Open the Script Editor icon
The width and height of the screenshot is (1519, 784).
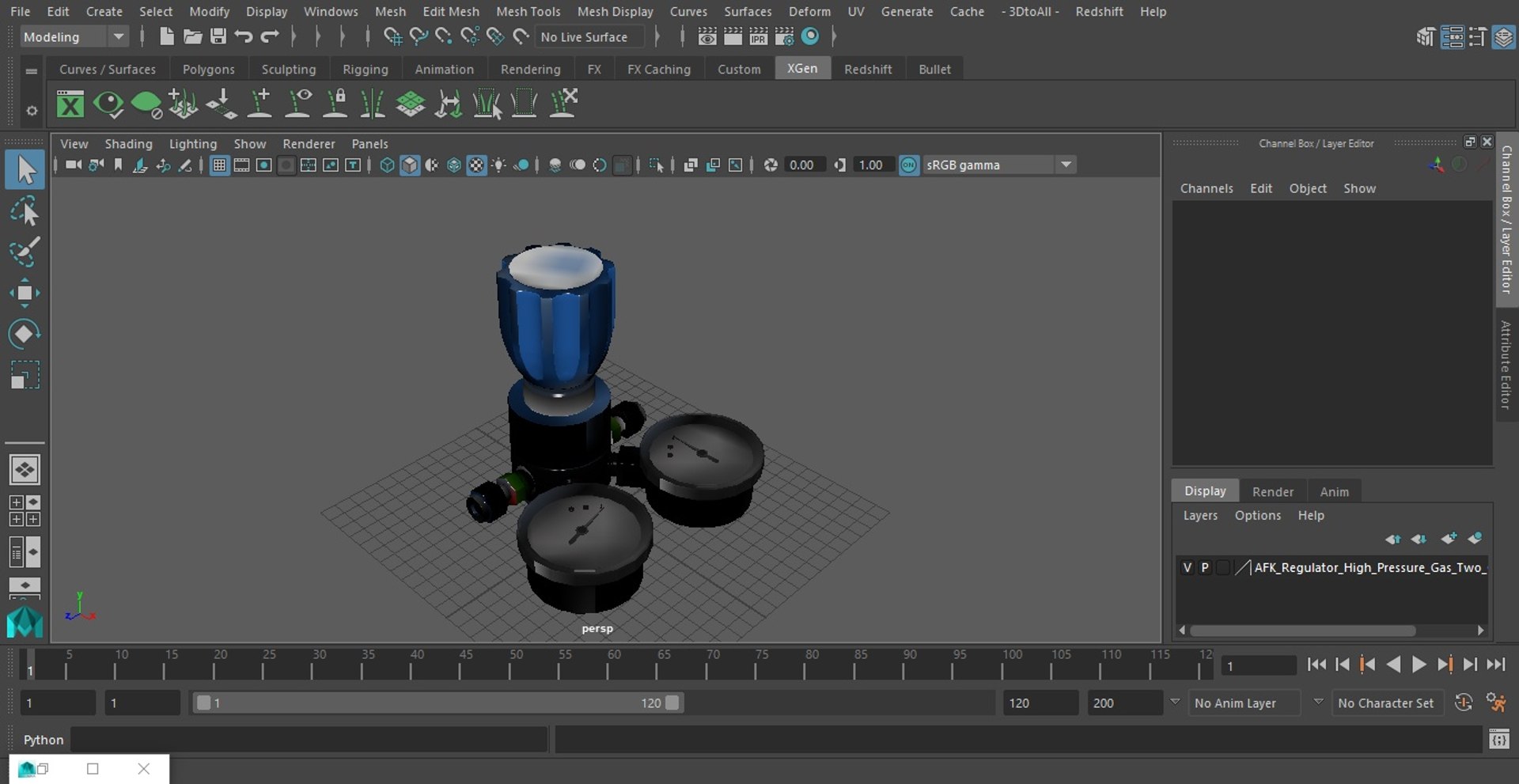(x=1498, y=740)
